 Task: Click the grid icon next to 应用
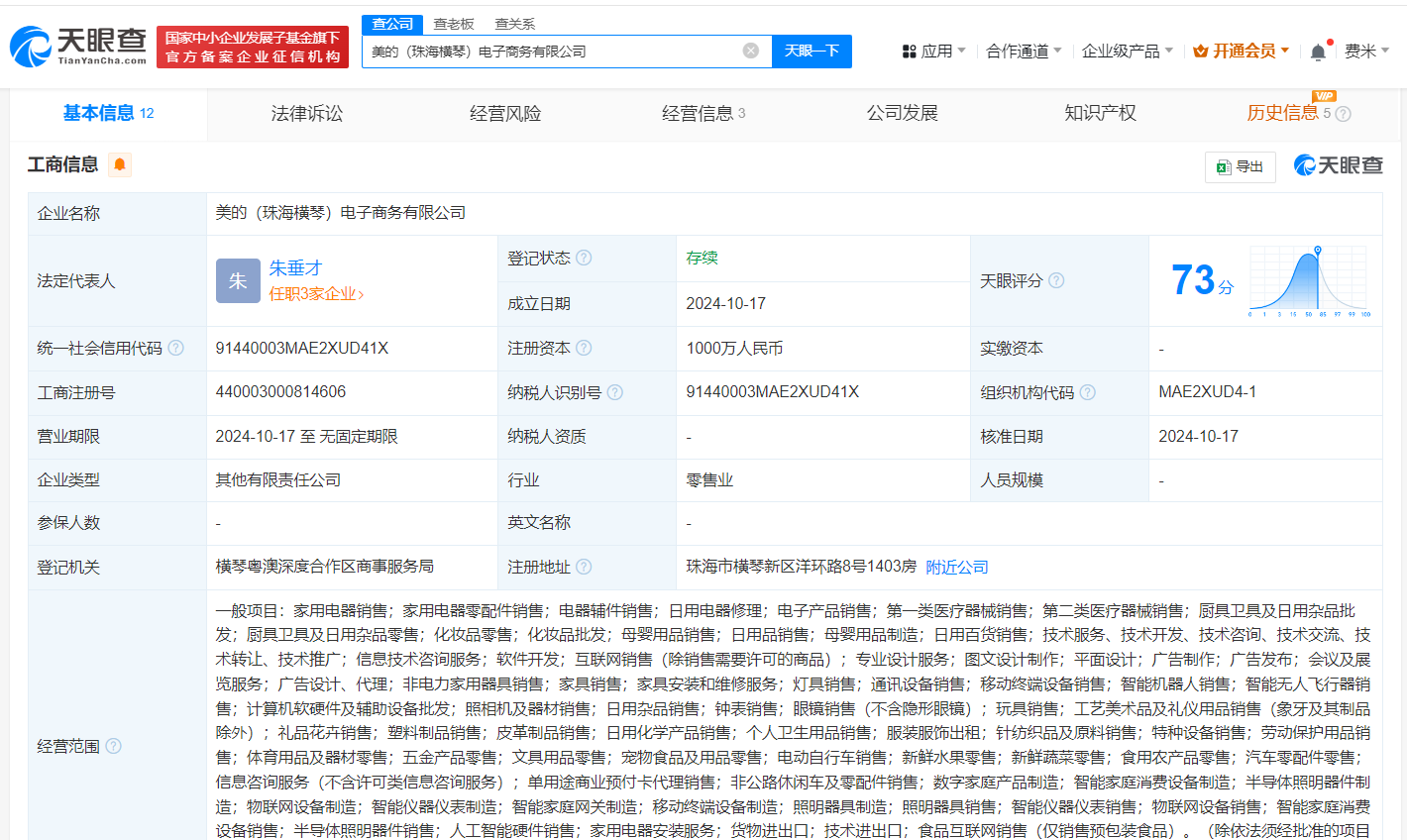tap(908, 51)
